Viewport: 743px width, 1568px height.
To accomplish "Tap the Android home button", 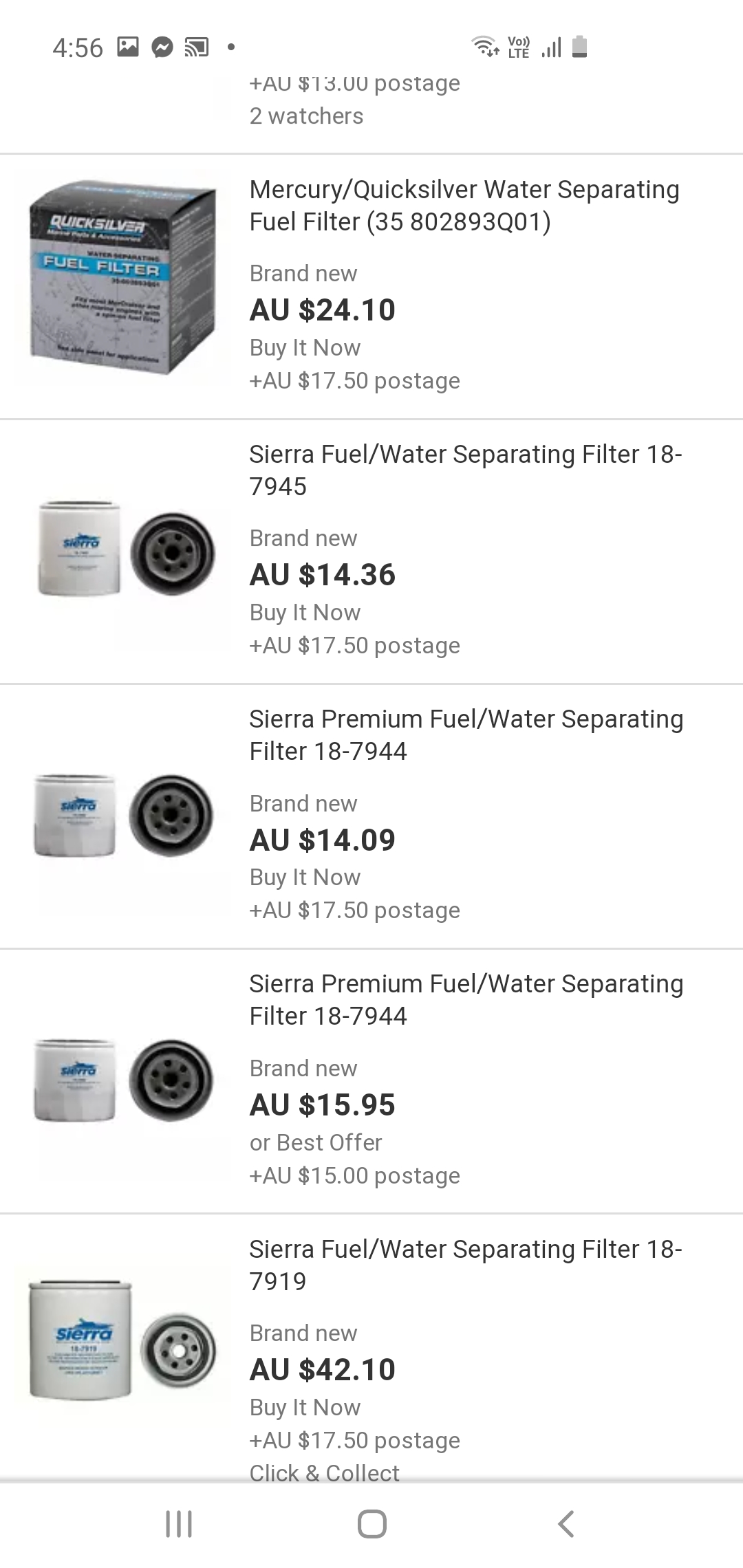I will pyautogui.click(x=371, y=1524).
